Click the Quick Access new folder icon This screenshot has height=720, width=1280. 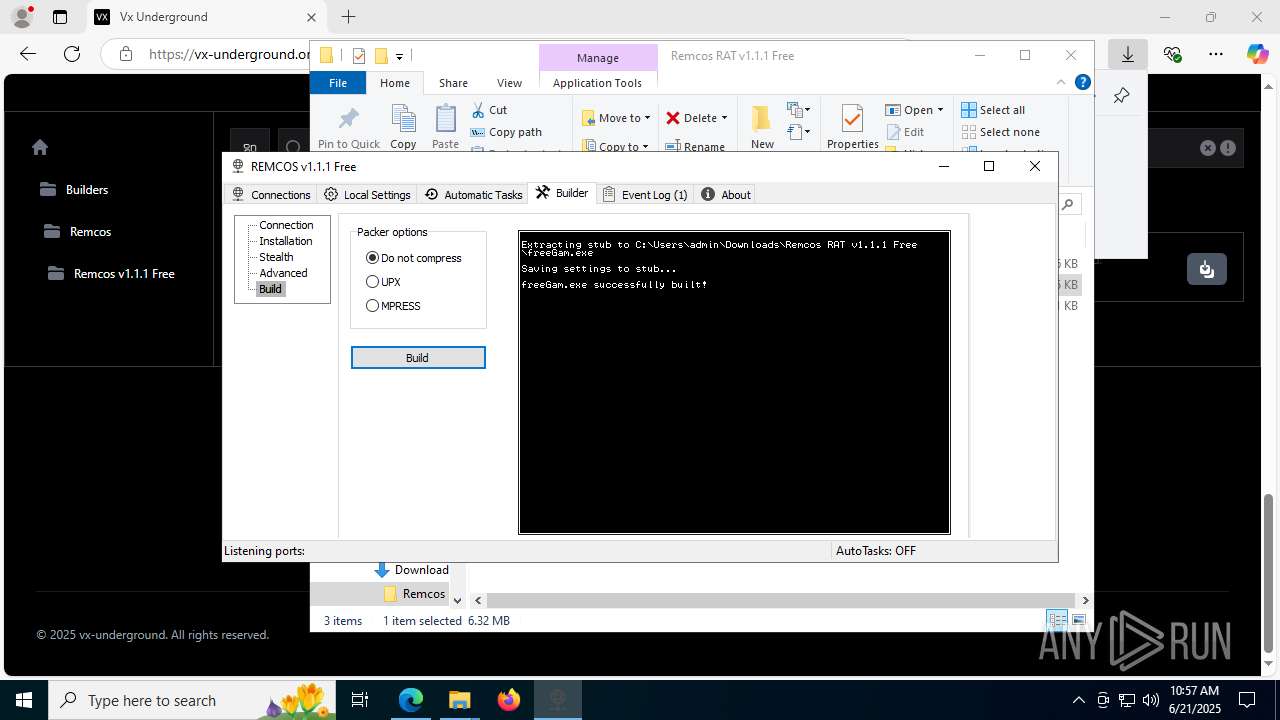381,56
